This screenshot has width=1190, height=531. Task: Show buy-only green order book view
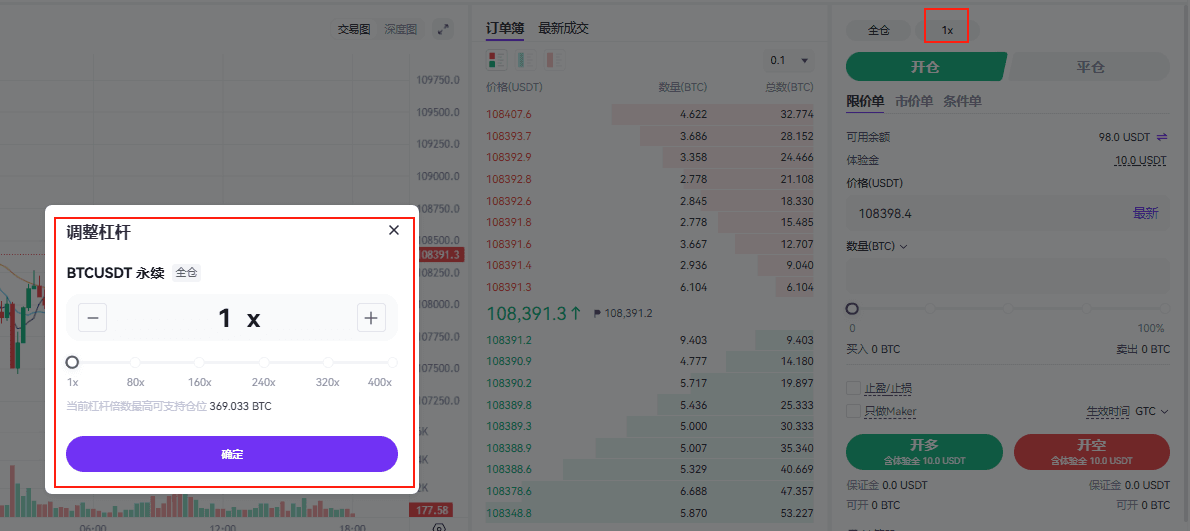pos(525,60)
